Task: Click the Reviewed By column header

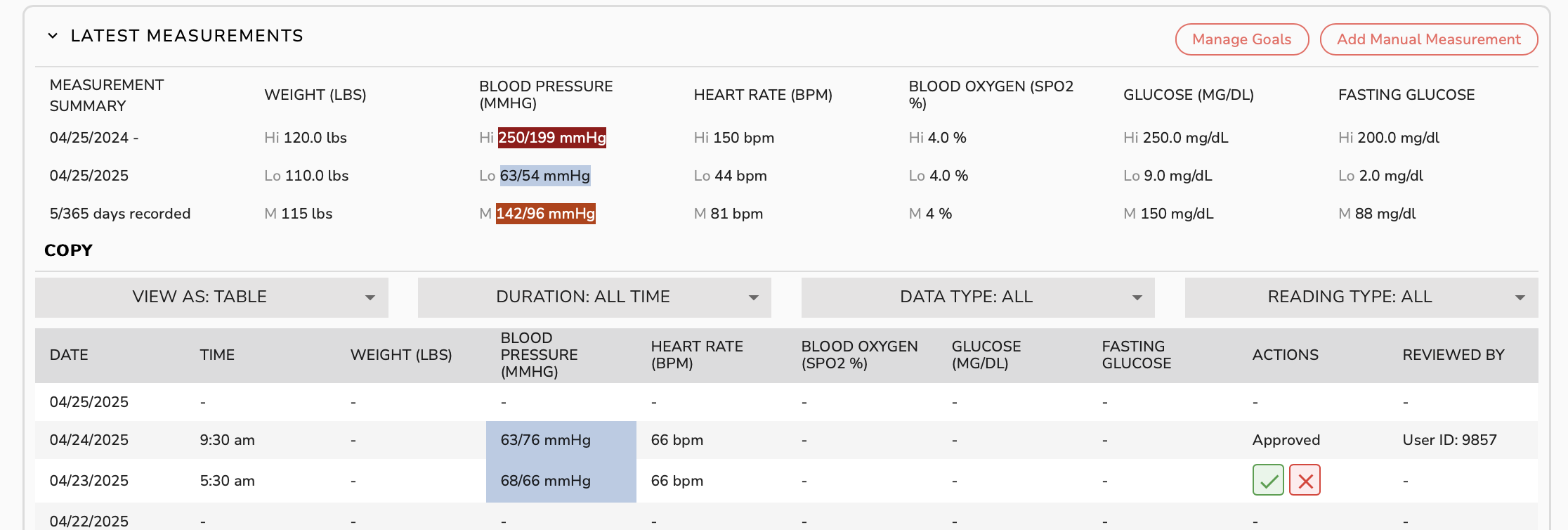Action: click(x=1453, y=355)
